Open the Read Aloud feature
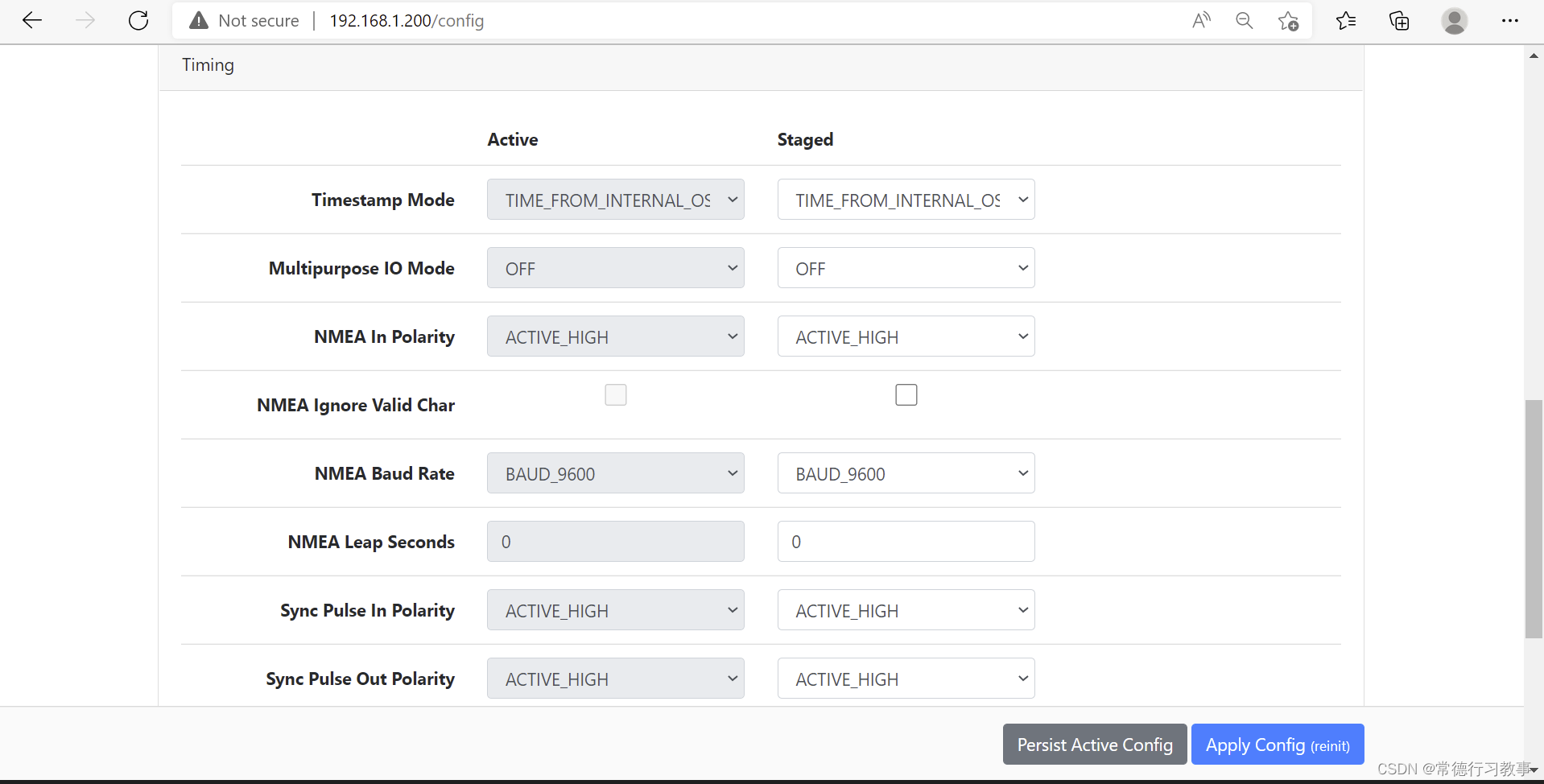1544x784 pixels. [1201, 21]
